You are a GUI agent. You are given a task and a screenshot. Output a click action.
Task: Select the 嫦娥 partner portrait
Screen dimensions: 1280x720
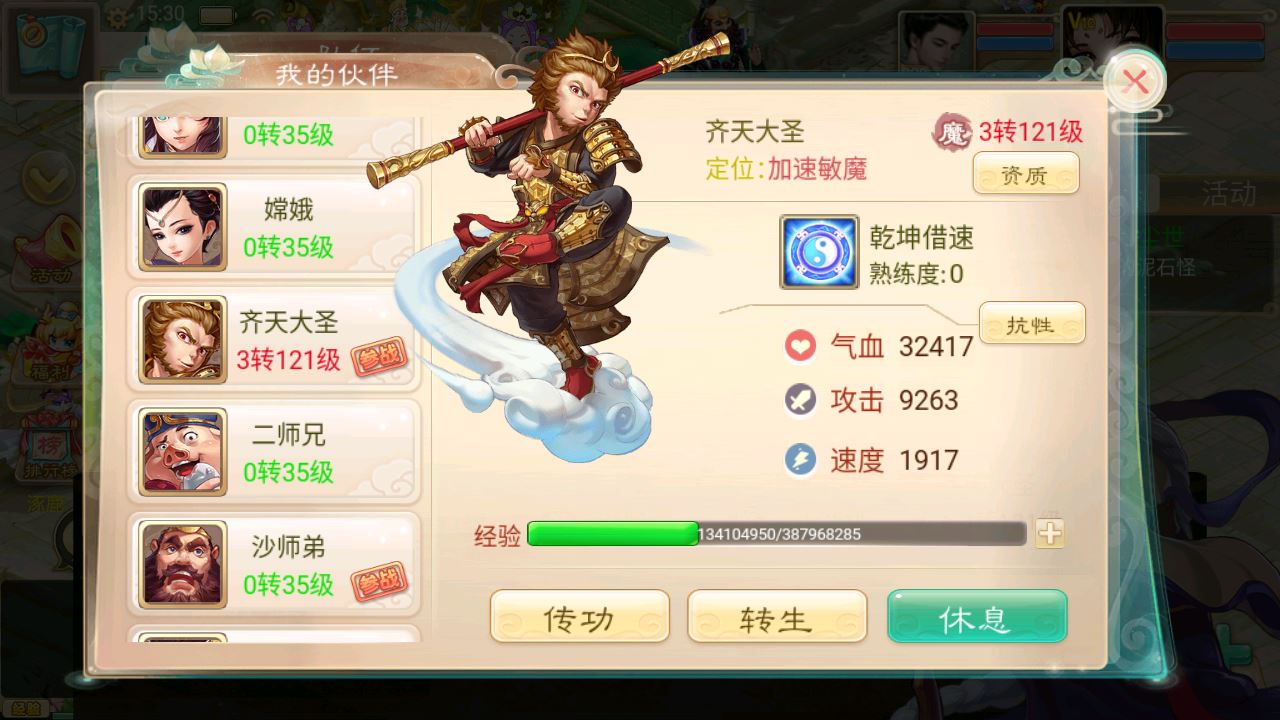point(183,226)
